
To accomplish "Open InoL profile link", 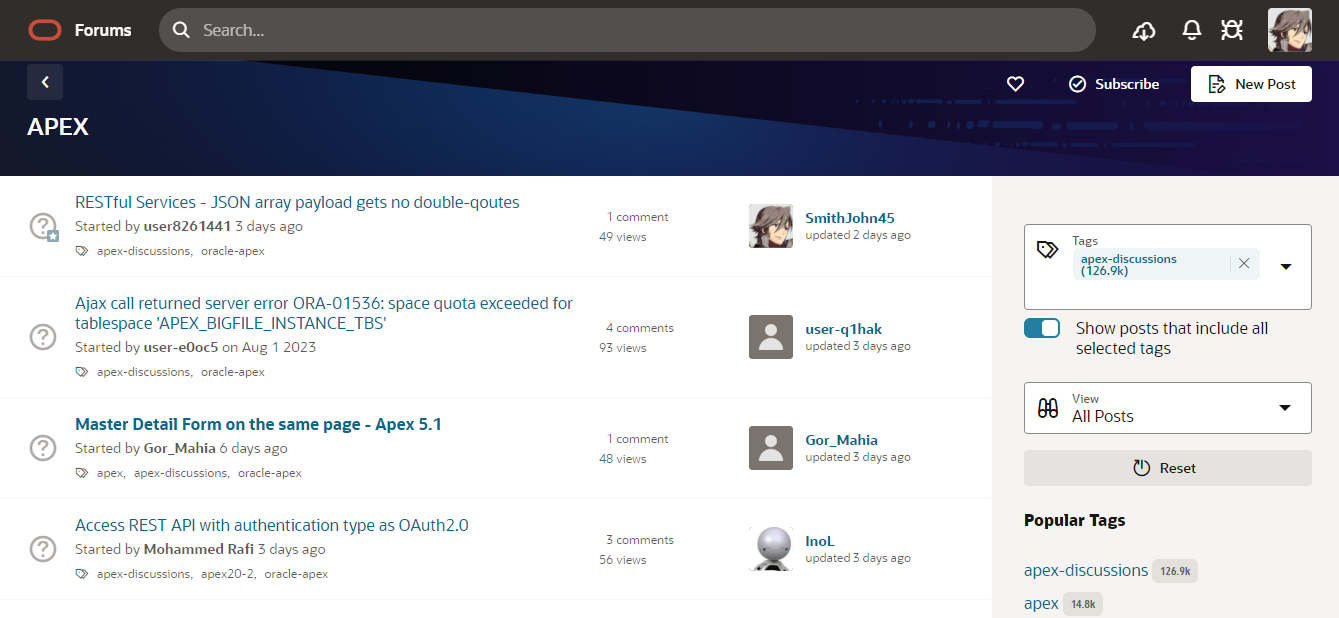I will point(820,541).
